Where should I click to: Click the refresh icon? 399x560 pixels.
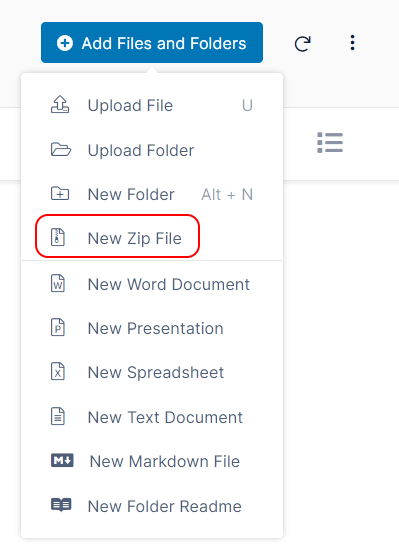303,44
